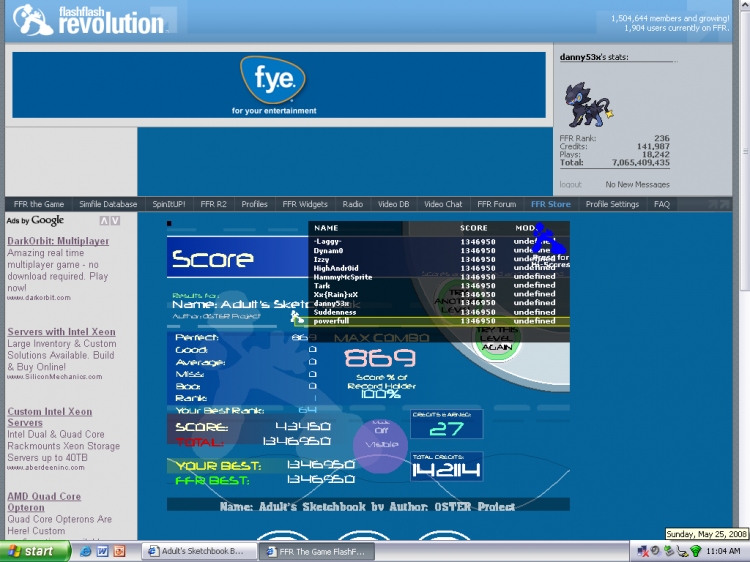Open FFR R2 from the navigation bar
The width and height of the screenshot is (750, 562).
click(x=213, y=204)
